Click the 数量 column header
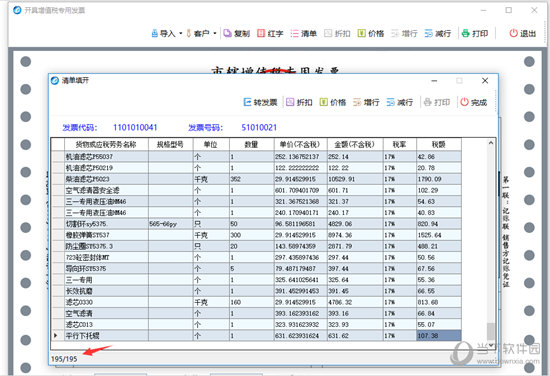550x376 pixels. [251, 144]
